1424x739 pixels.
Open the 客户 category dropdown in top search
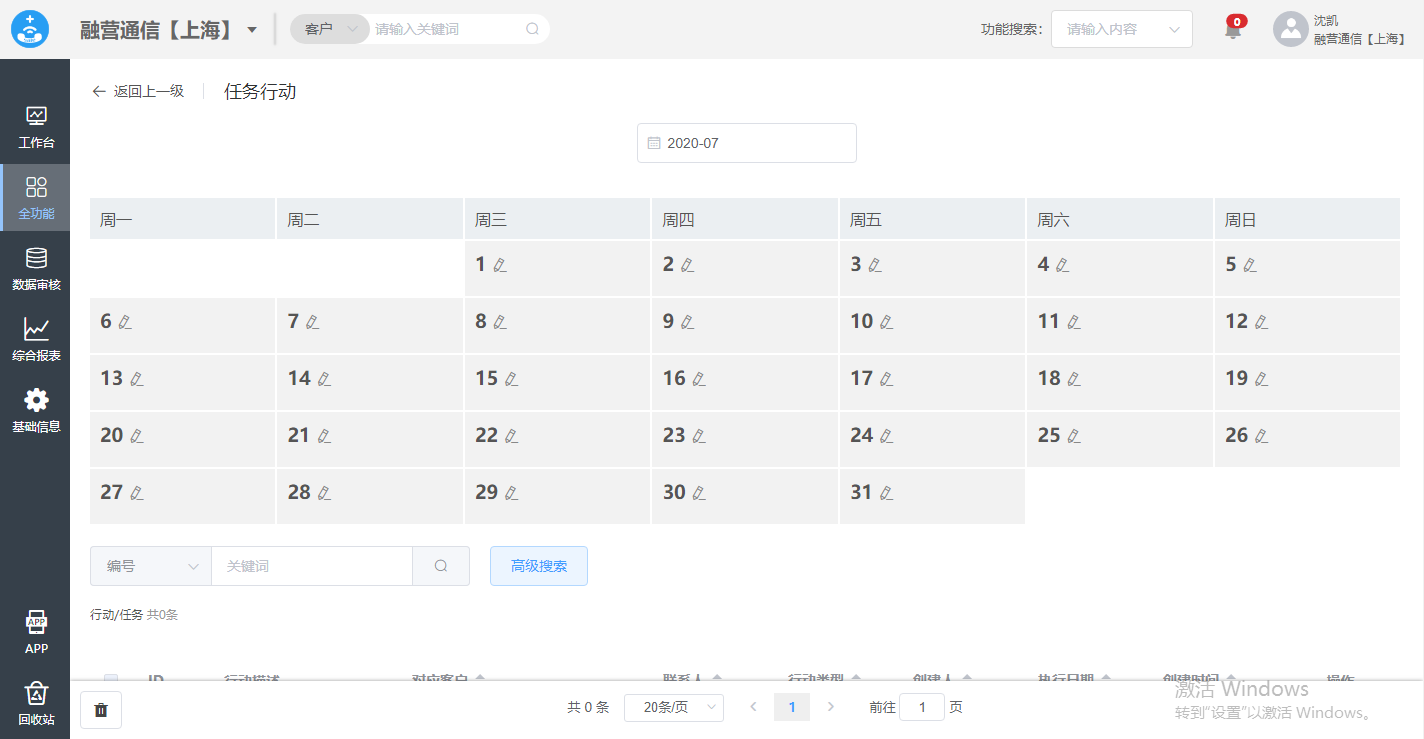click(x=329, y=29)
